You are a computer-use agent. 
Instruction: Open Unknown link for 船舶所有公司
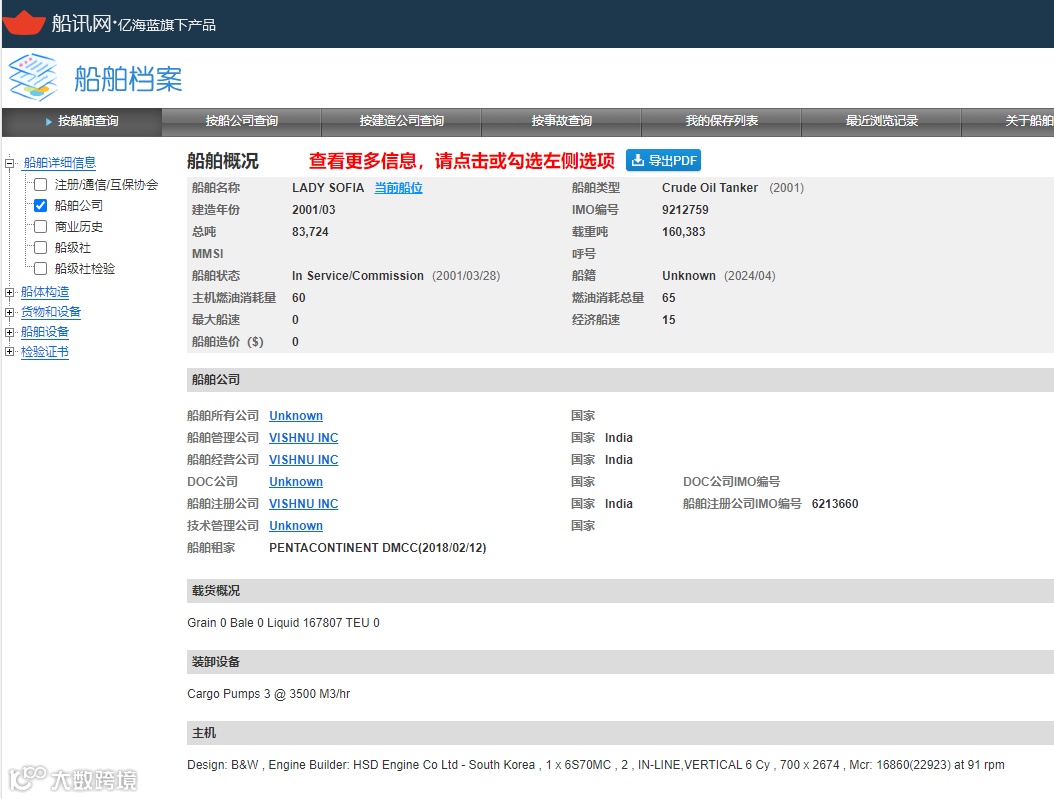(x=296, y=415)
